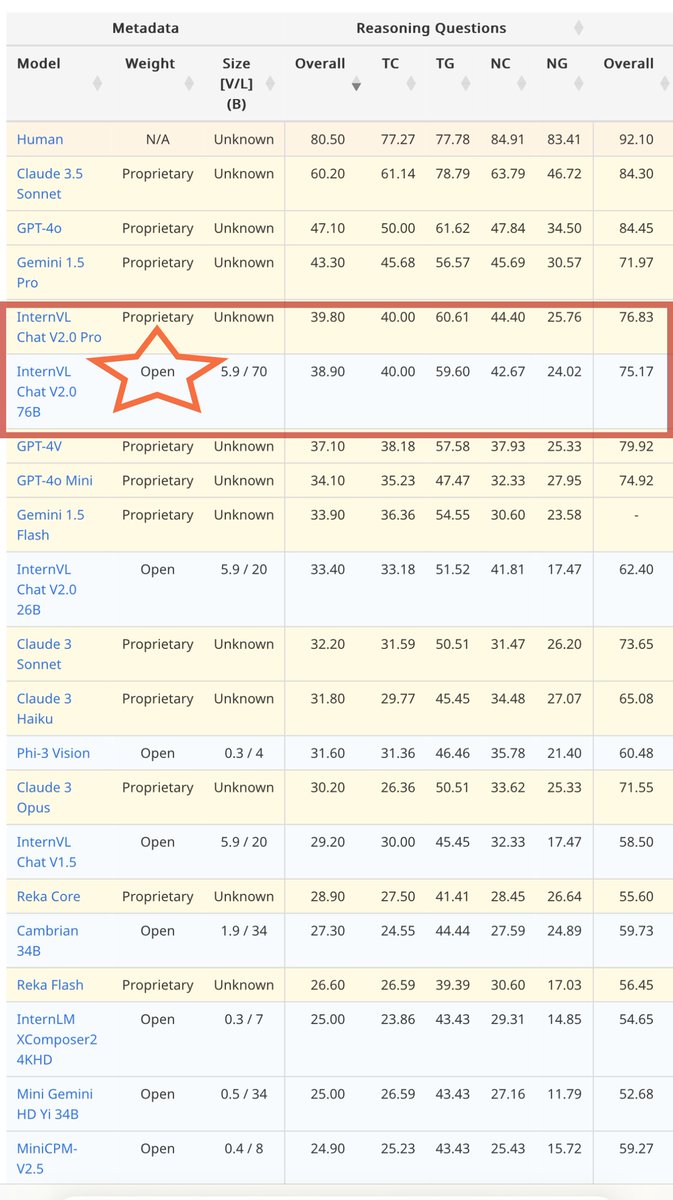Image resolution: width=673 pixels, height=1200 pixels.
Task: Open the InternVL Chat V2.0 76B link
Action: tap(47, 391)
